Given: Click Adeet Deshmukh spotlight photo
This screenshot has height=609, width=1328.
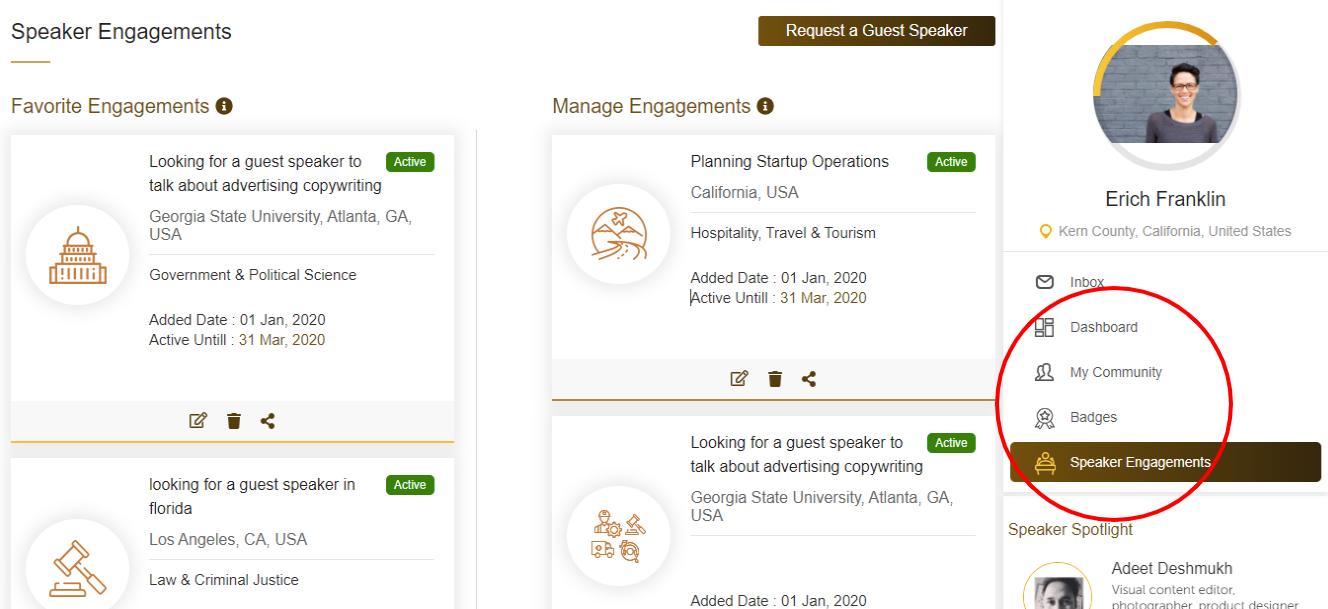Looking at the screenshot, I should point(1058,592).
